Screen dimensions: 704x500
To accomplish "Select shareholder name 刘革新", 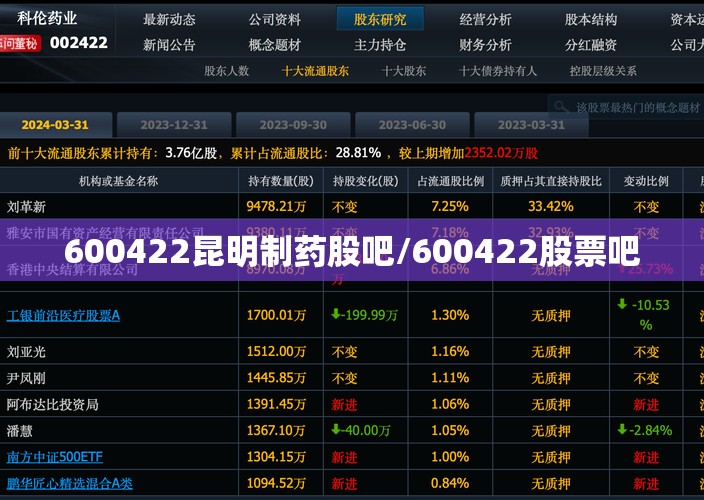I will tap(26, 206).
